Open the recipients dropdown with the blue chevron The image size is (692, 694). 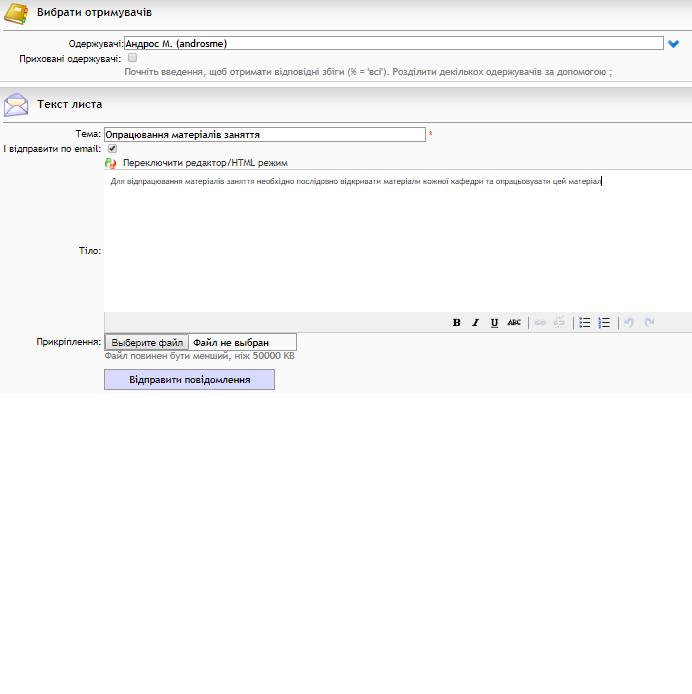[673, 44]
